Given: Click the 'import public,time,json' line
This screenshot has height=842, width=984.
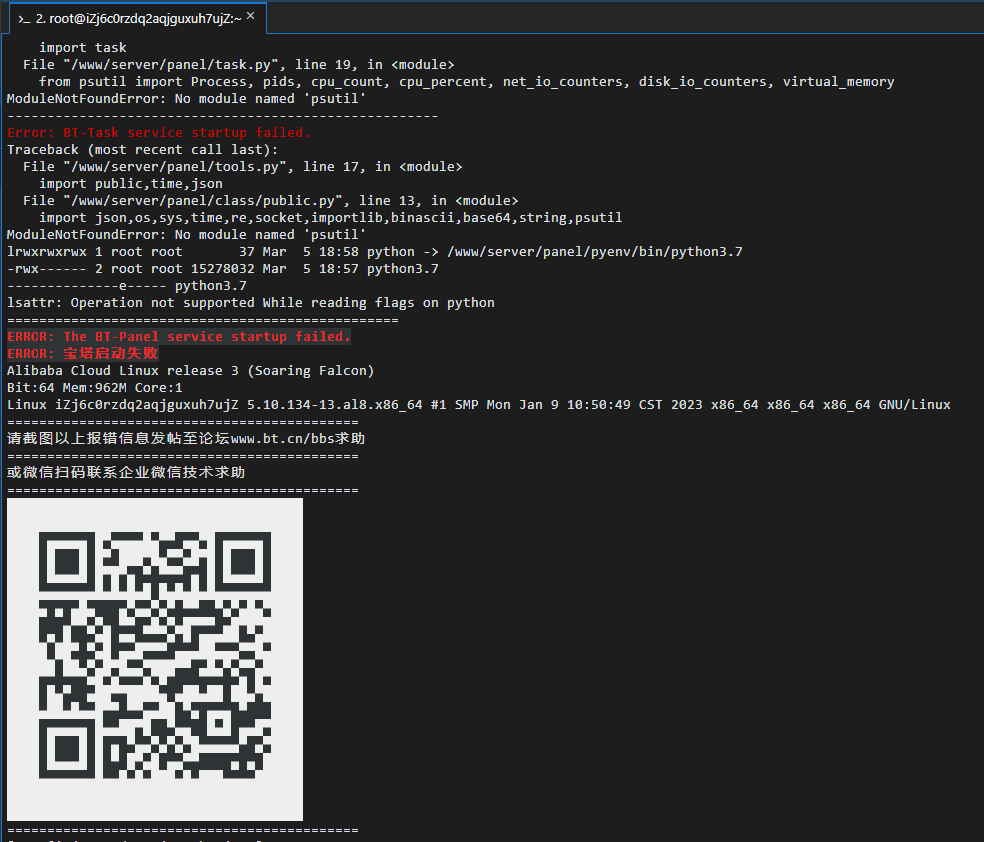Looking at the screenshot, I should [131, 183].
